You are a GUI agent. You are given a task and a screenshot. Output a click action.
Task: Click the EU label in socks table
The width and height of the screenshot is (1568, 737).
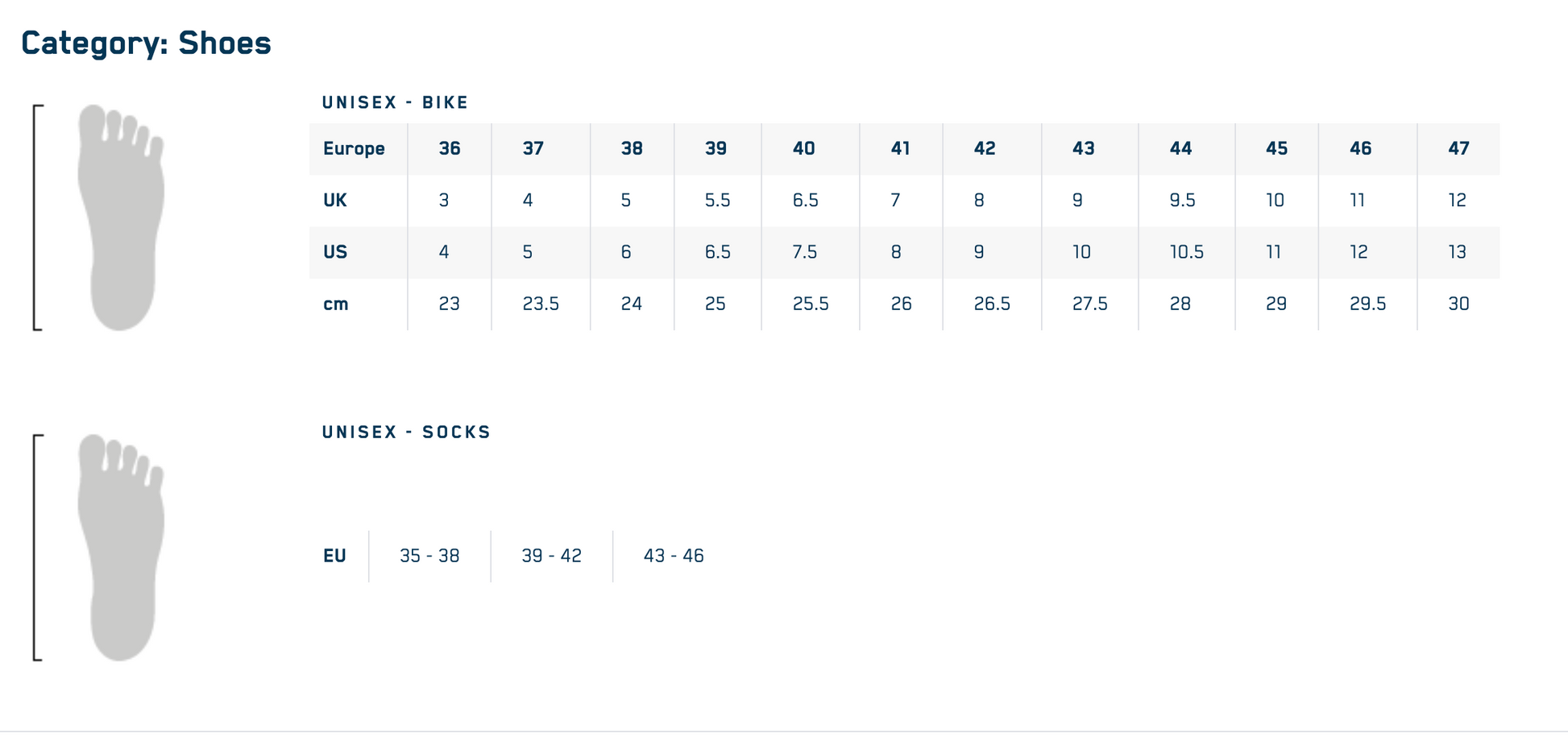point(334,557)
